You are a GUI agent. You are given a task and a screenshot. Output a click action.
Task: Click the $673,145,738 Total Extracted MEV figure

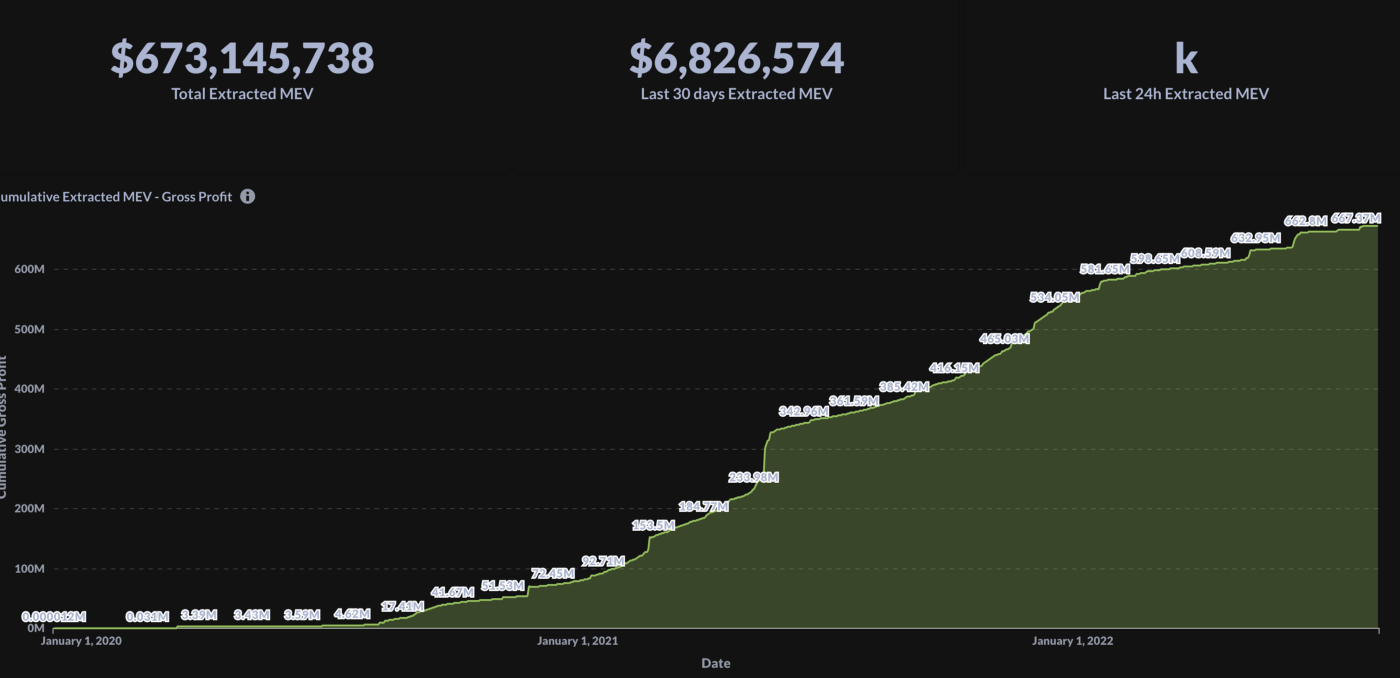[x=242, y=59]
